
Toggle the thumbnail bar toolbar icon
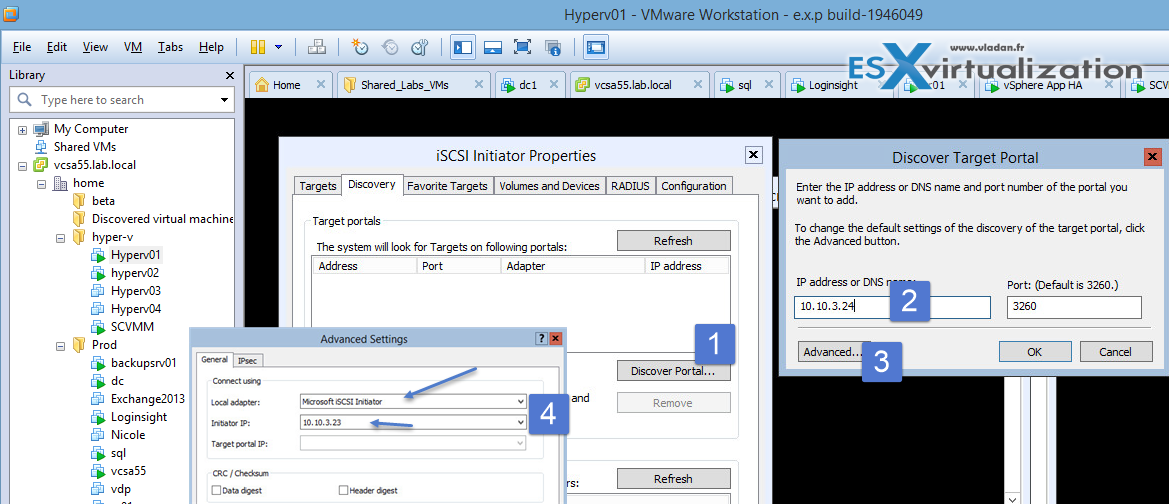(x=493, y=47)
